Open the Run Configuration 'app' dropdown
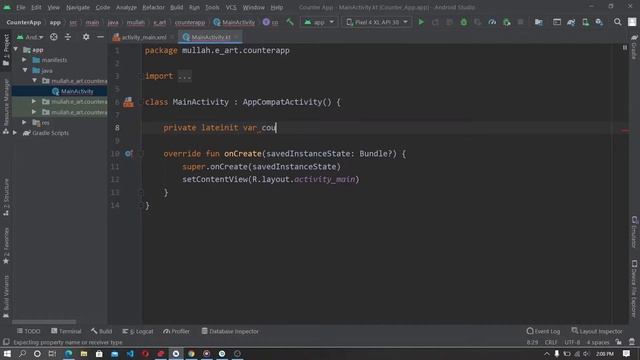This screenshot has height=360, width=640. coord(319,22)
